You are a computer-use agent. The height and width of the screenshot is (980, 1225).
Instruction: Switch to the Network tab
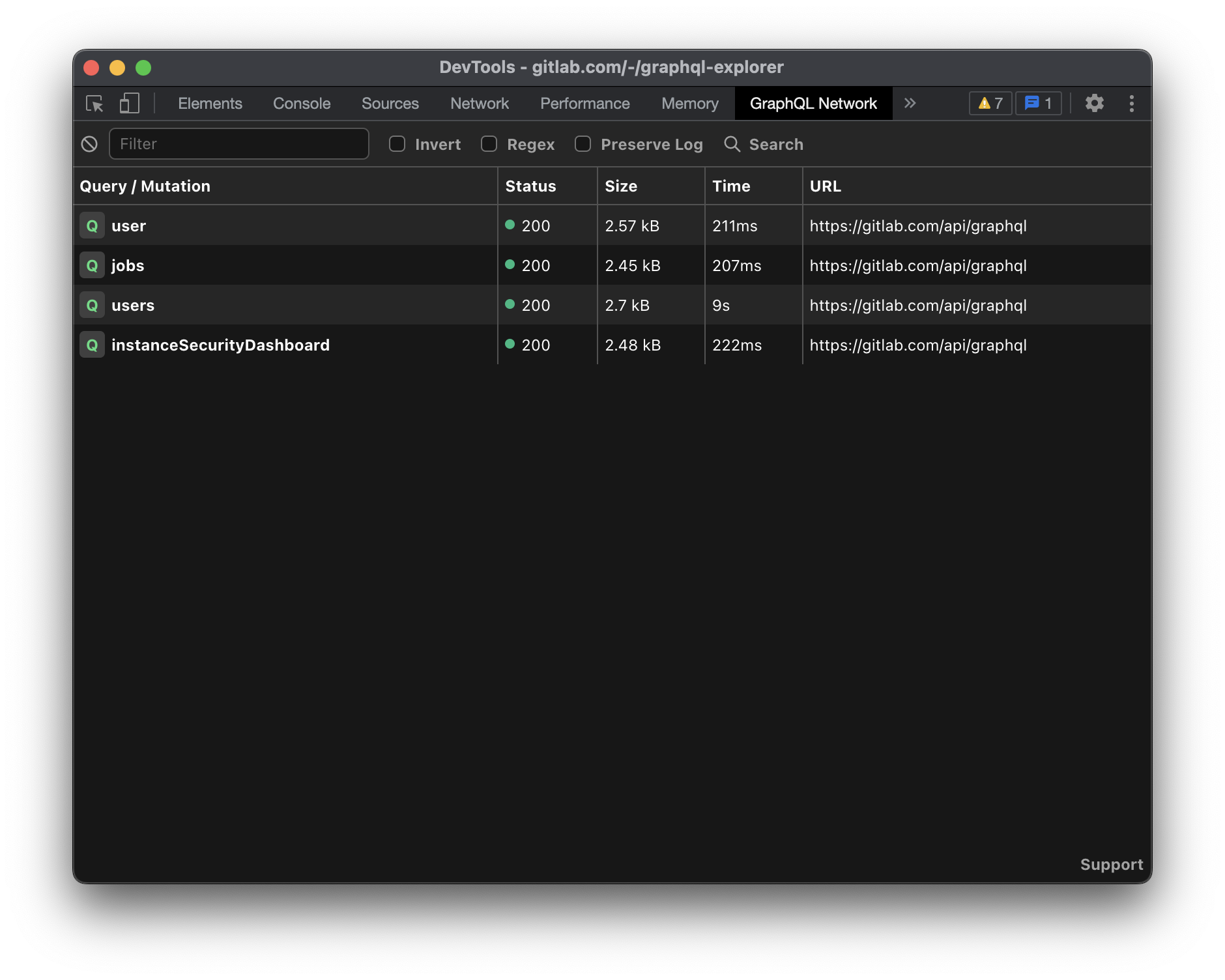pos(479,103)
